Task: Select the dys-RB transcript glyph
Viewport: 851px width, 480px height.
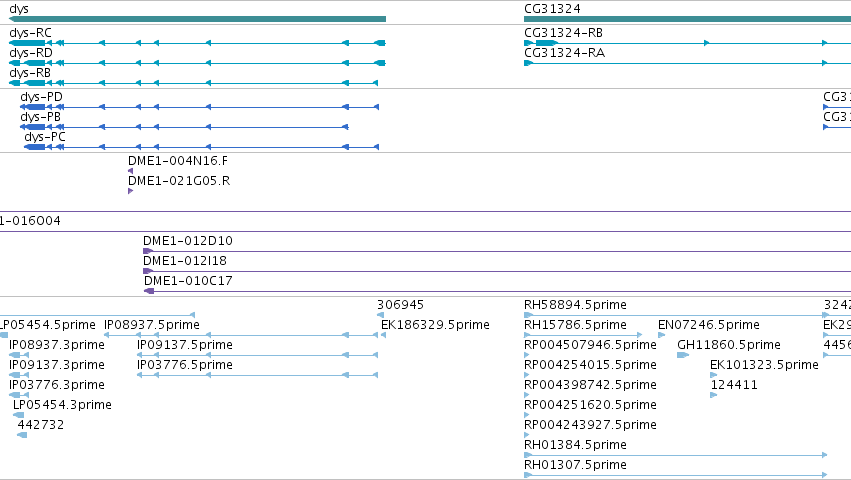Action: [x=194, y=83]
